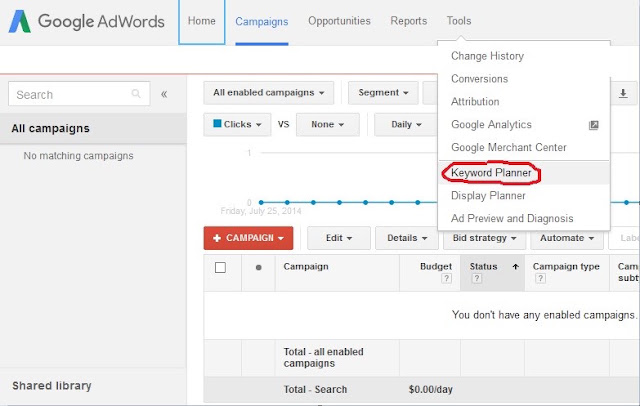
Task: Open Display Planner from Tools menu
Action: [524, 196]
